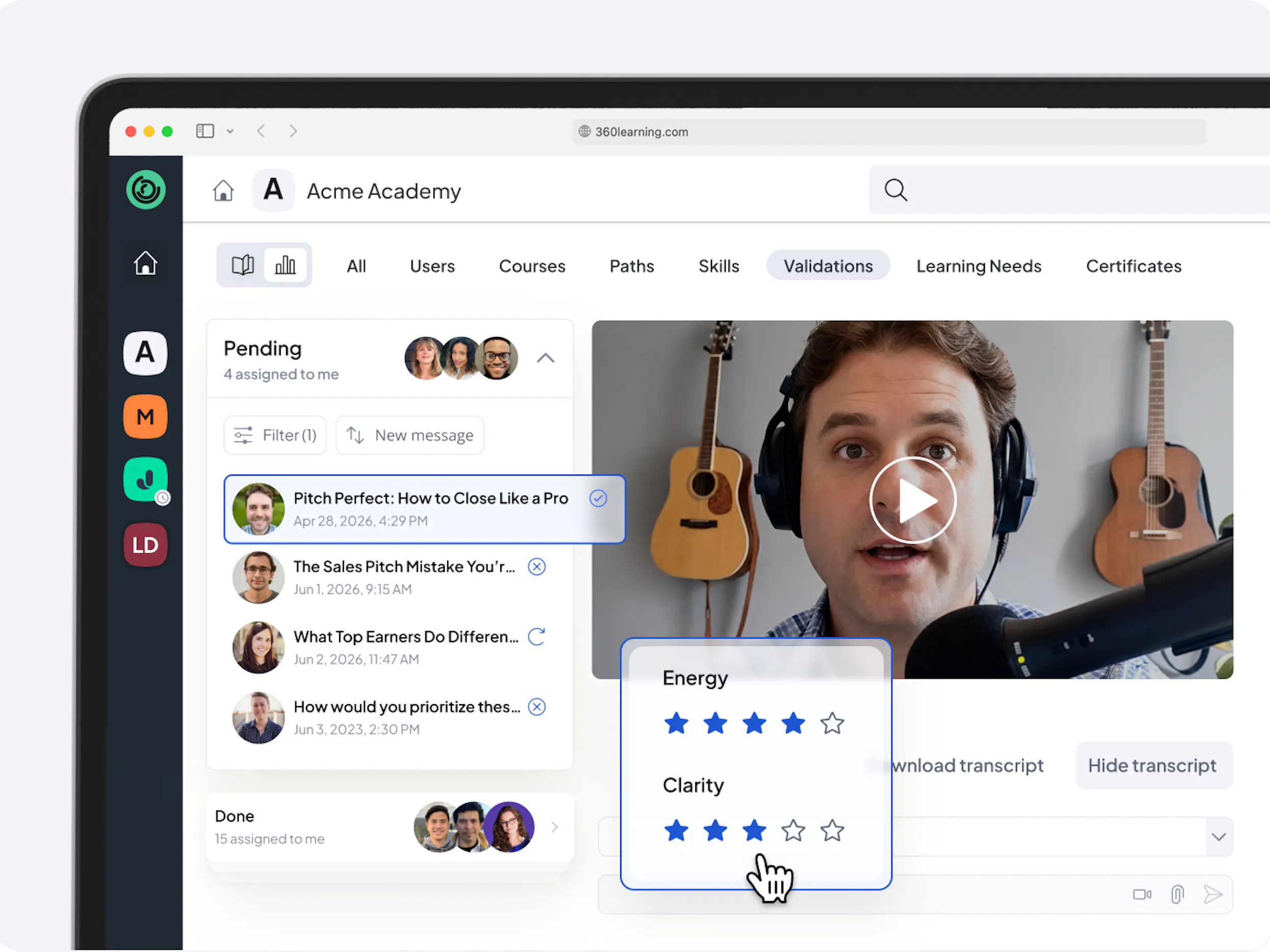This screenshot has width=1270, height=952.
Task: Click the send message arrow icon
Action: pyautogui.click(x=1212, y=894)
